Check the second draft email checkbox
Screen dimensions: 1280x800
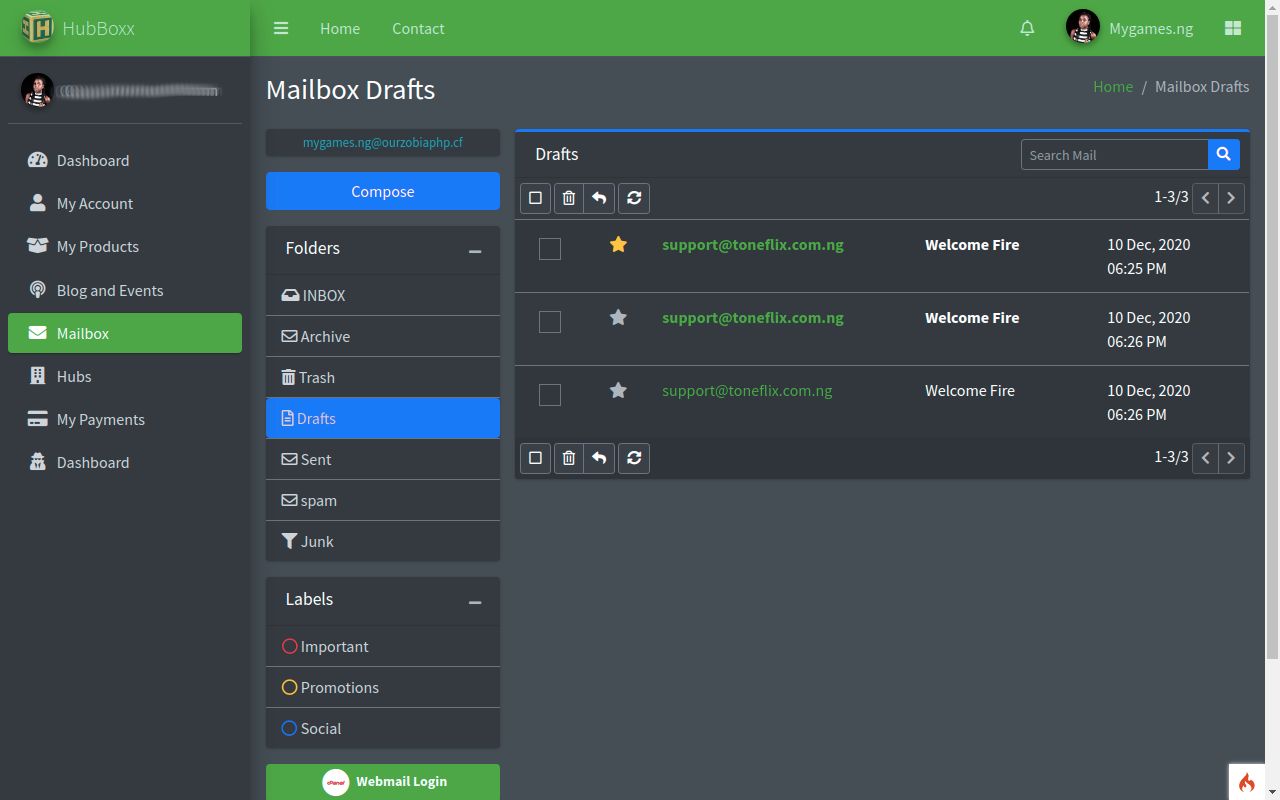point(550,322)
